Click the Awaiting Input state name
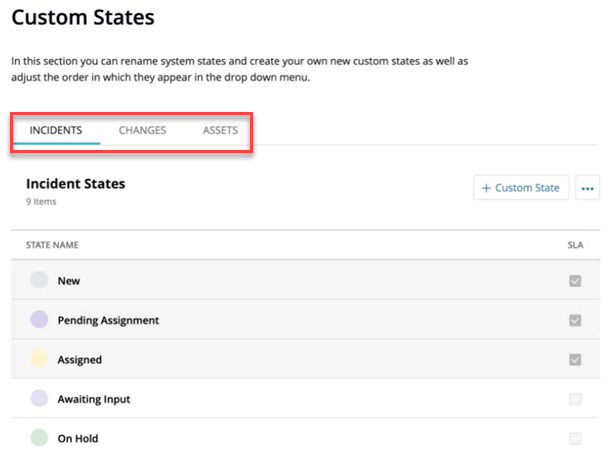The width and height of the screenshot is (612, 450). (x=94, y=399)
